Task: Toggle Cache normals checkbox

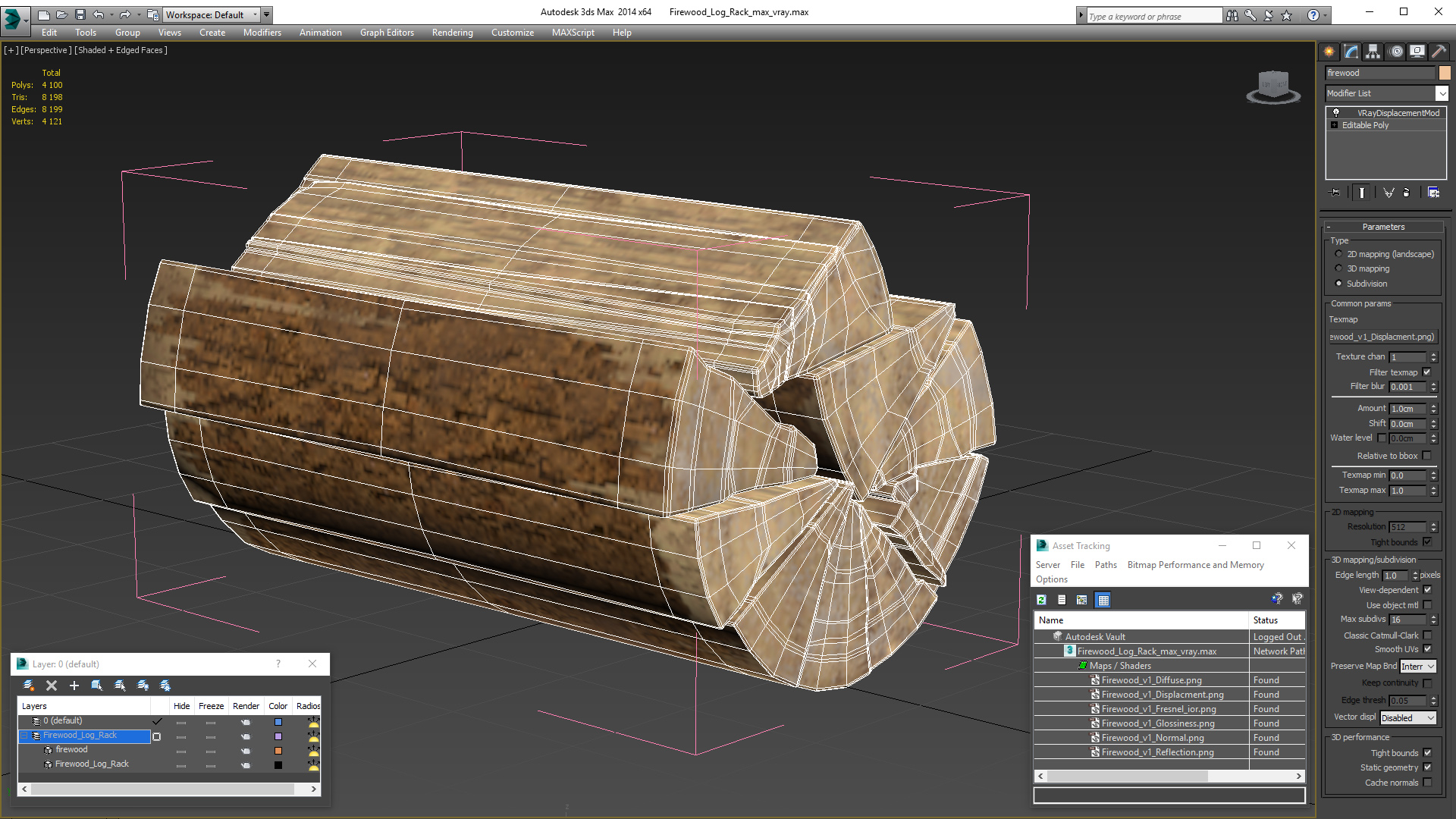Action: tap(1428, 783)
